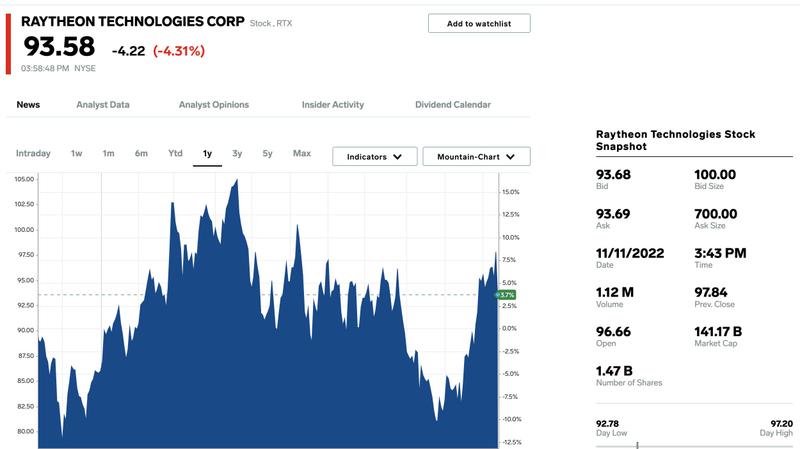Click the Date value 11/11/2022

(x=630, y=253)
